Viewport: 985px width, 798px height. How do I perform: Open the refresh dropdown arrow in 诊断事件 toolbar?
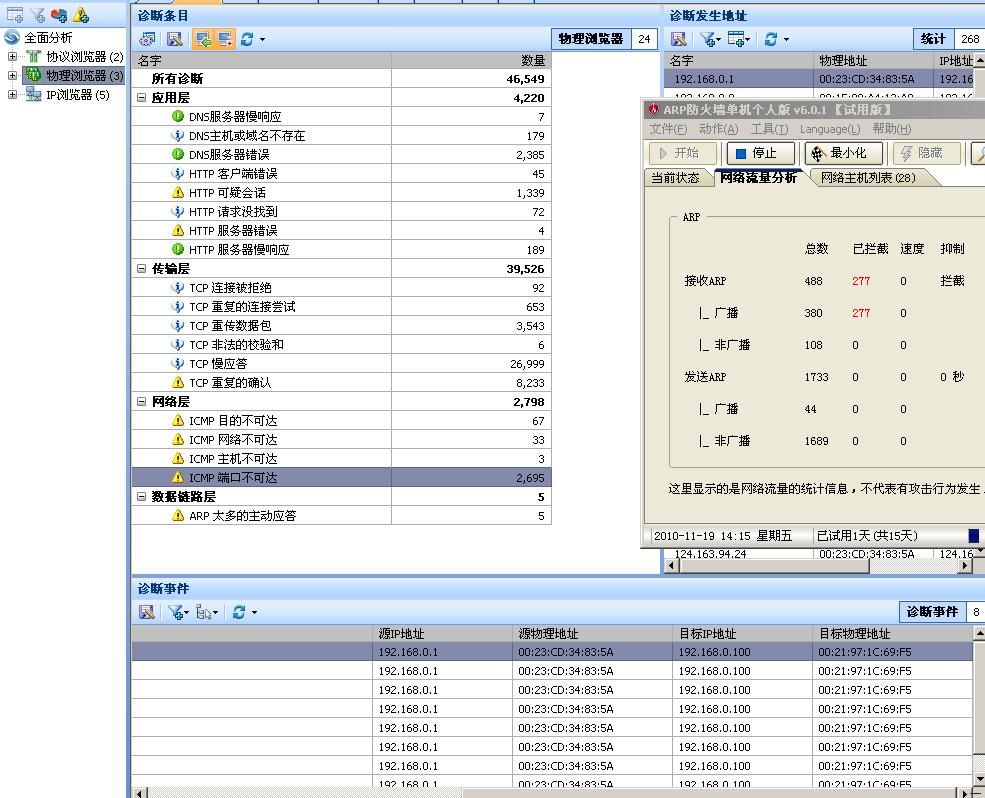pos(254,612)
